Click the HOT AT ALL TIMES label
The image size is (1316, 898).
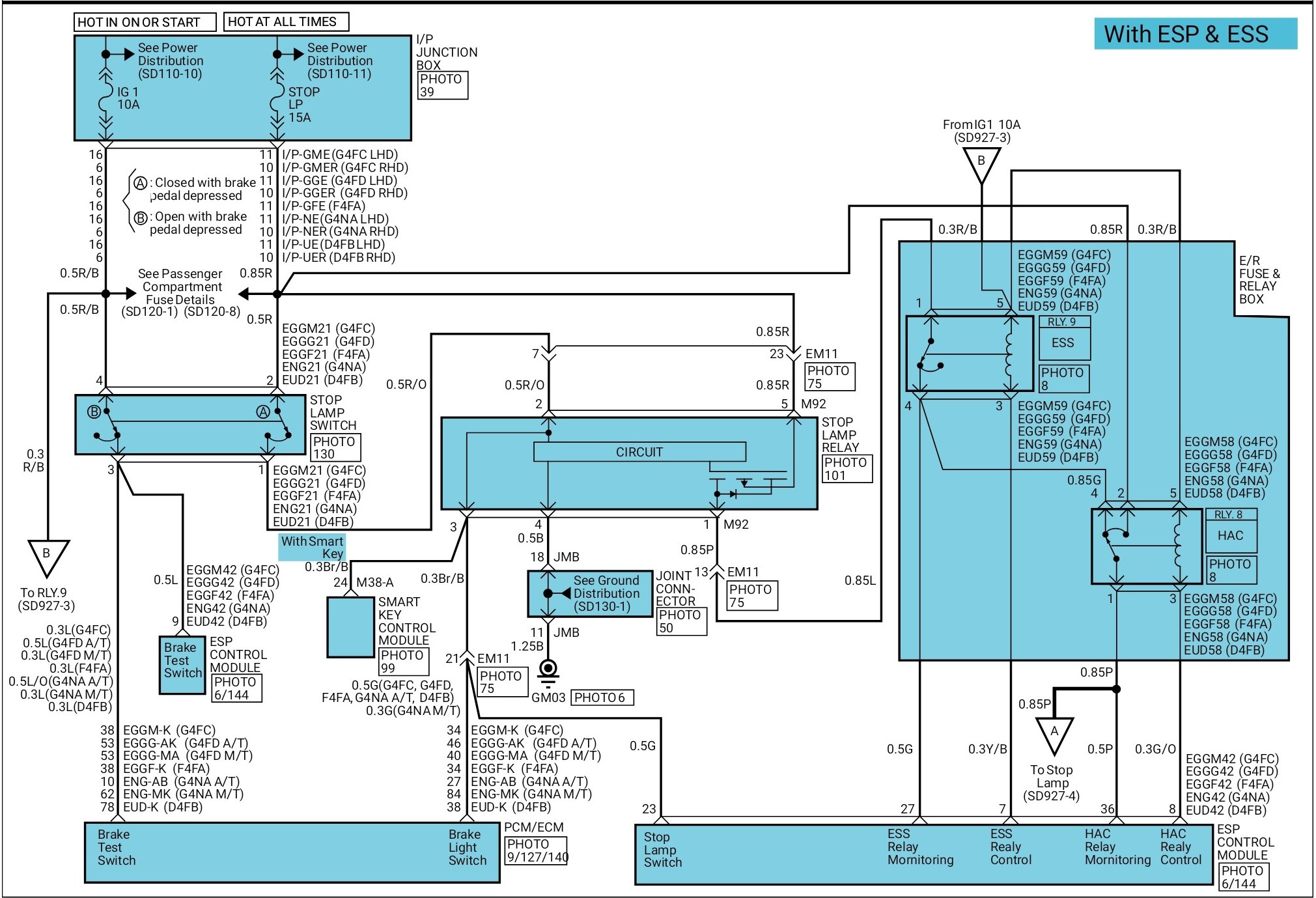287,21
